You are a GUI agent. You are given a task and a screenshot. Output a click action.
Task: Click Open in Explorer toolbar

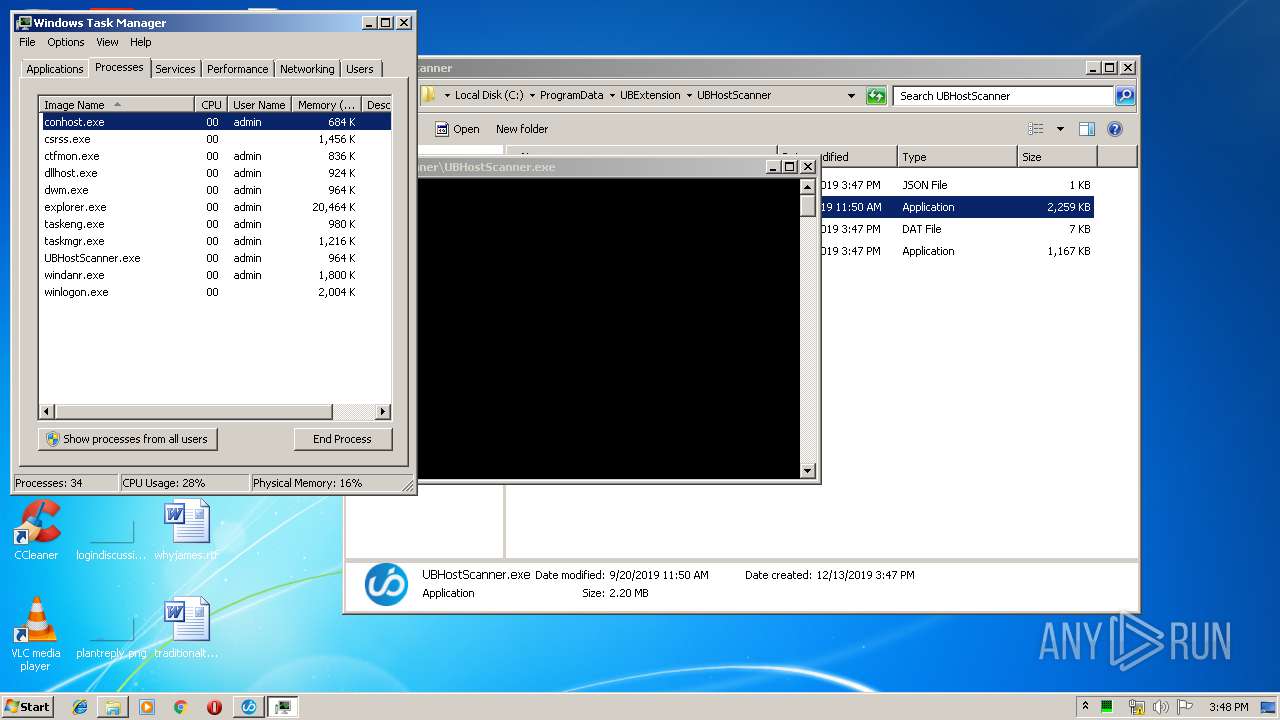point(457,129)
